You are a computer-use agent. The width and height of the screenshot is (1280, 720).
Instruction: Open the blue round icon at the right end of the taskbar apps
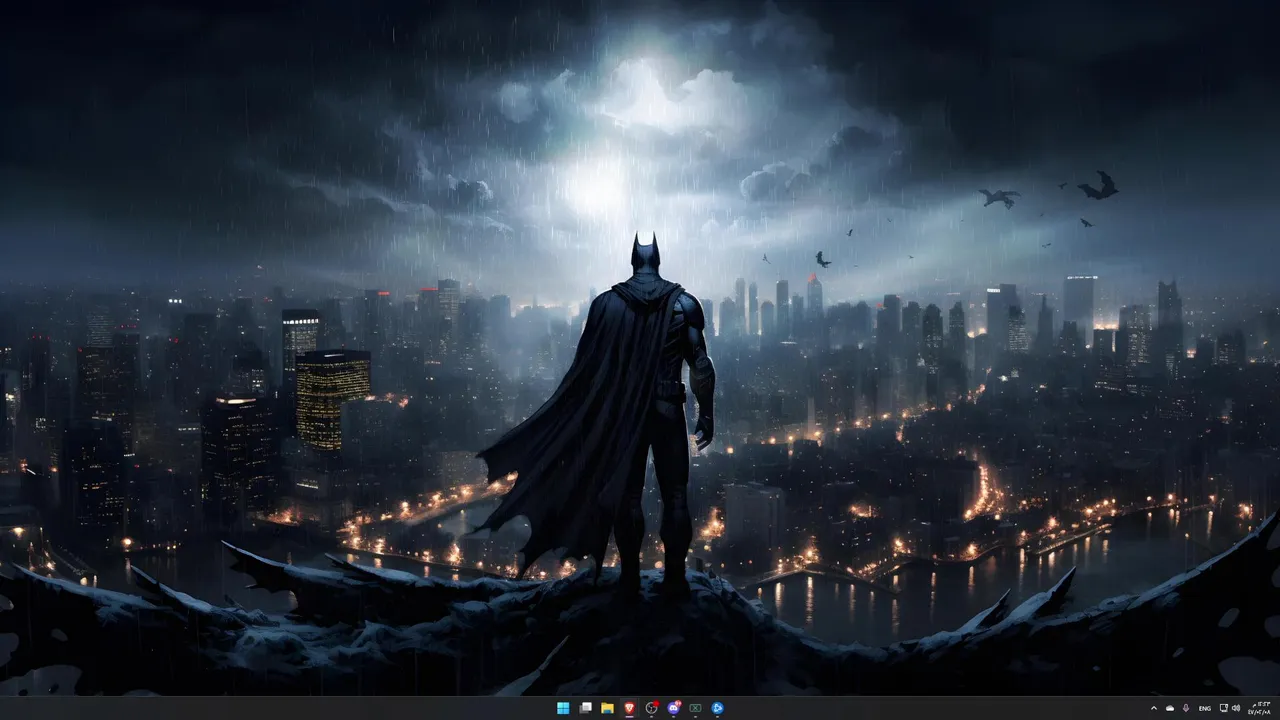(717, 708)
